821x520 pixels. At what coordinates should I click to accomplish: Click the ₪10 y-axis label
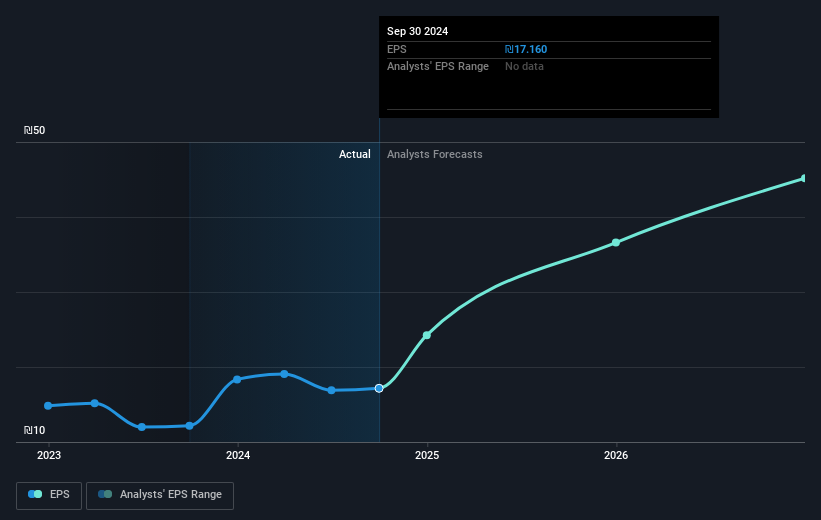(x=35, y=430)
